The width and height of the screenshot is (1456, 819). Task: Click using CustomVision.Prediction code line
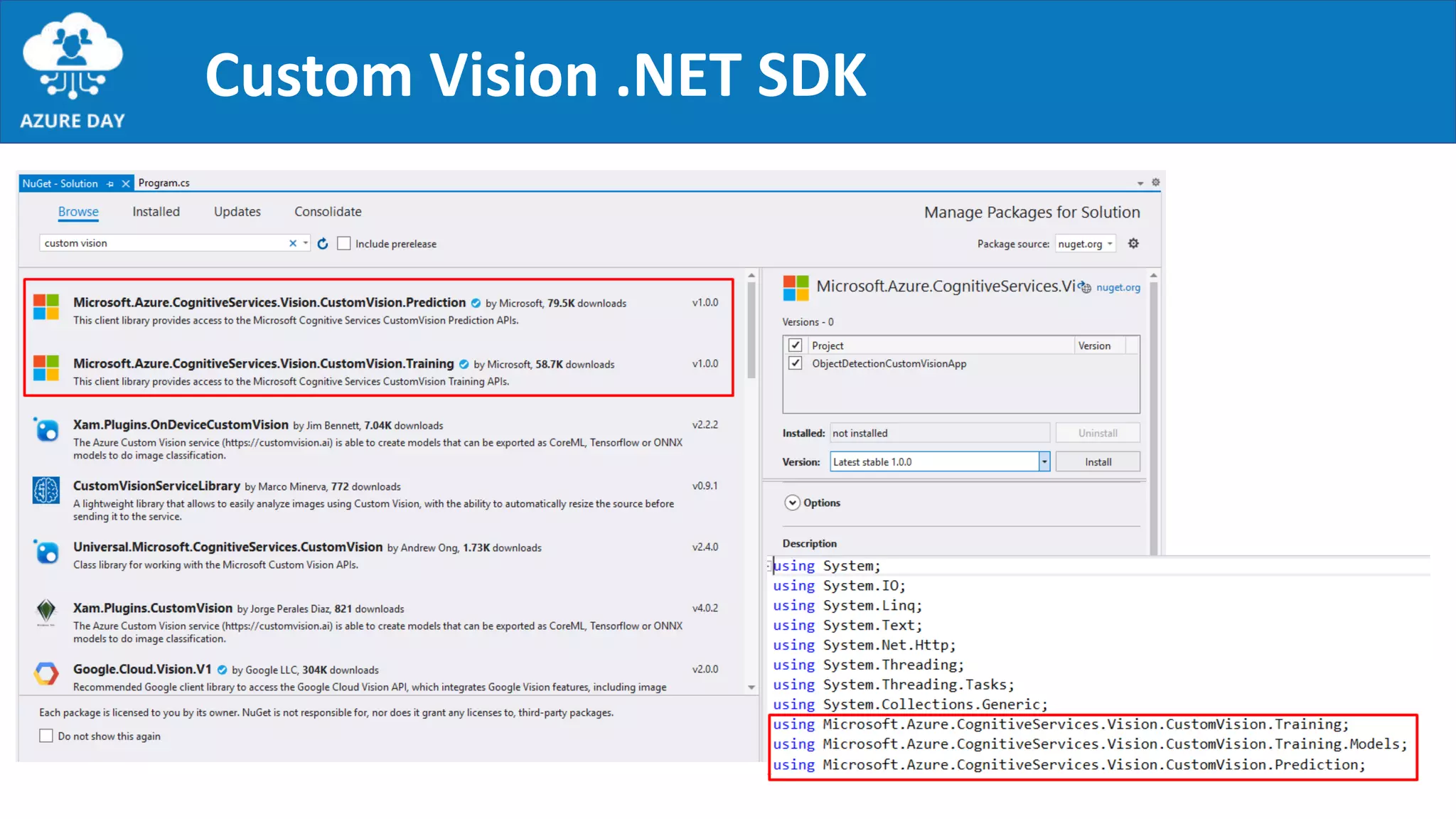coord(1069,765)
